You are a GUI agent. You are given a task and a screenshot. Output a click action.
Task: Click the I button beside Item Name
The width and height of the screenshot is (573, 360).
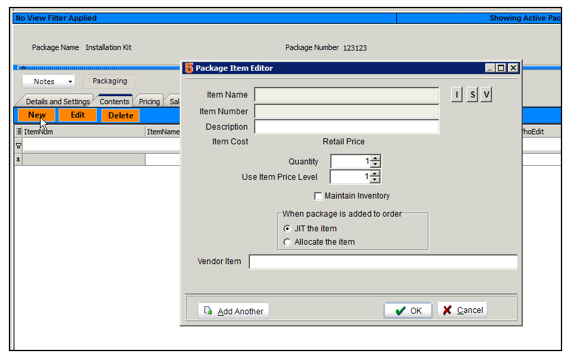coord(456,95)
